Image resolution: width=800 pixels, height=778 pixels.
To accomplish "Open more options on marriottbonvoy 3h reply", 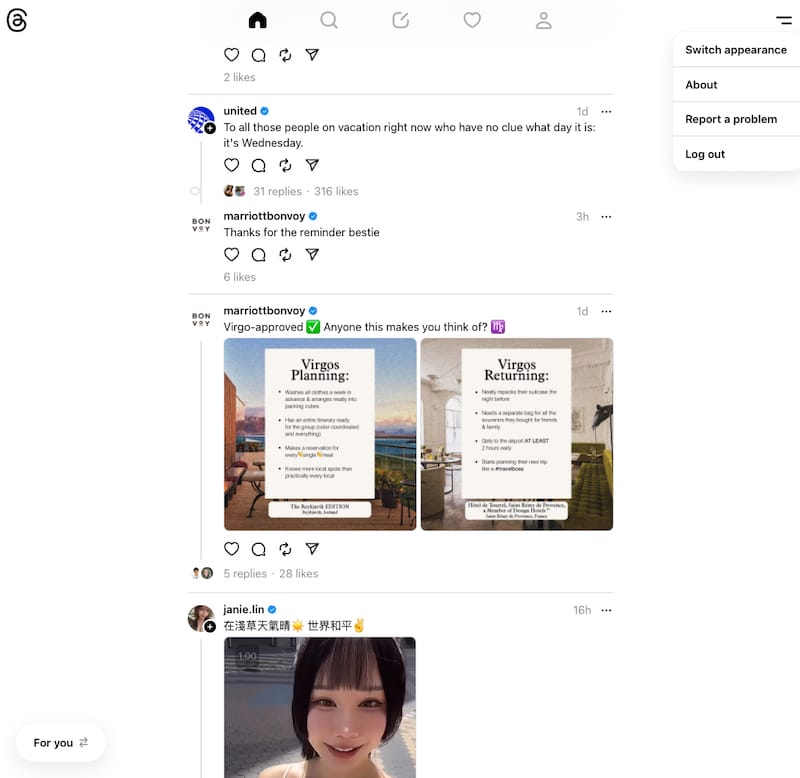I will [x=606, y=216].
